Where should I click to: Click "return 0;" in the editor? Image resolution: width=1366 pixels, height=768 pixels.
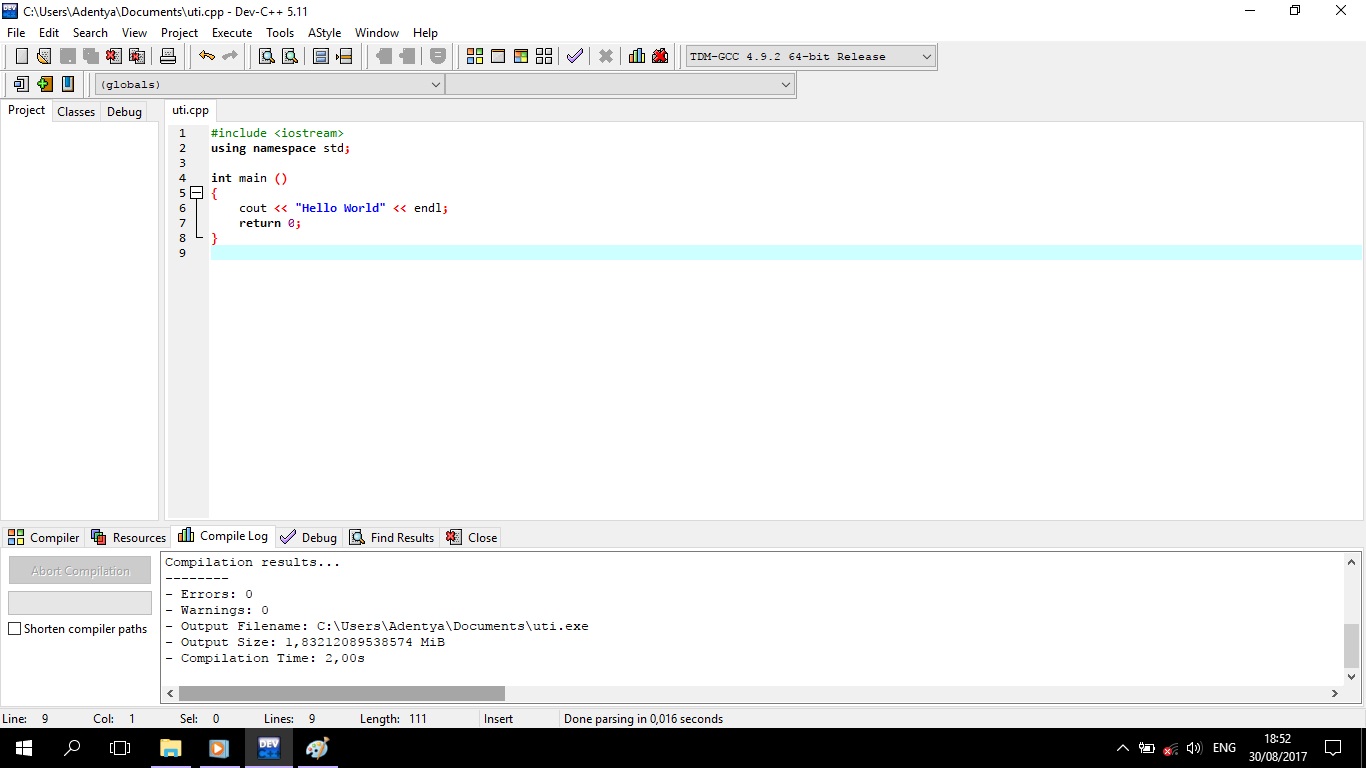pyautogui.click(x=270, y=223)
